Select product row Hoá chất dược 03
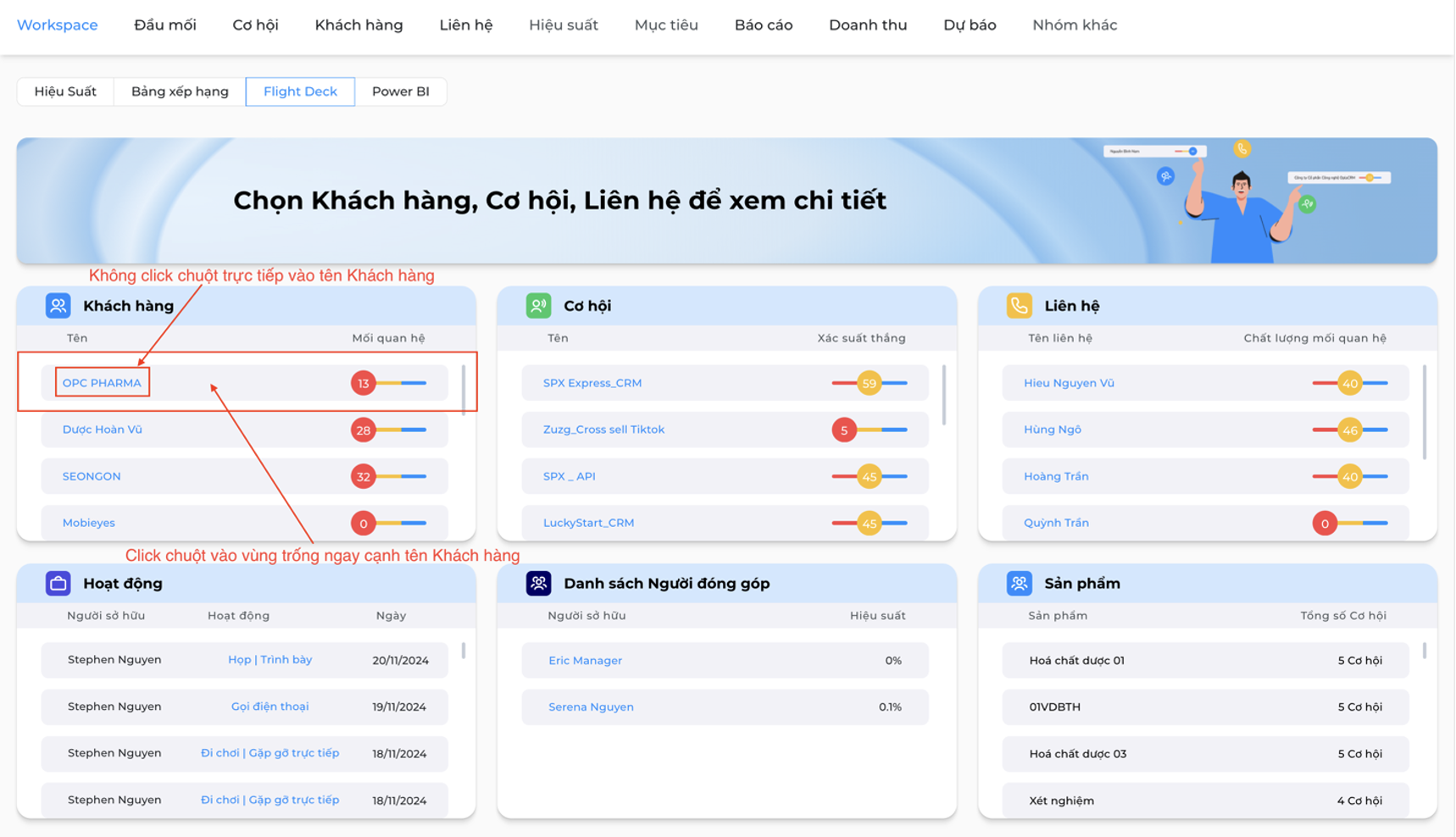This screenshot has height=837, width=1456. pos(1205,753)
